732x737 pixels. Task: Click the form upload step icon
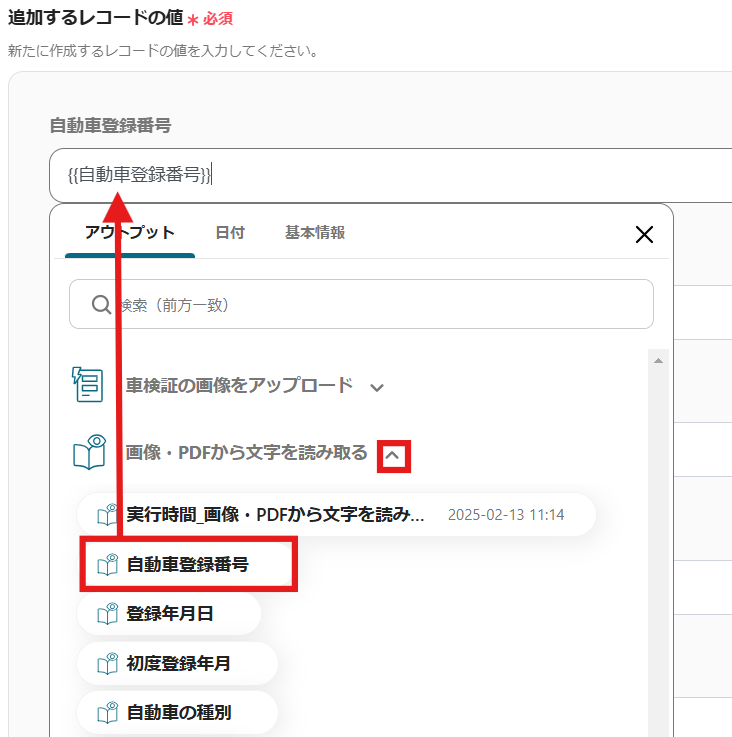point(88,385)
